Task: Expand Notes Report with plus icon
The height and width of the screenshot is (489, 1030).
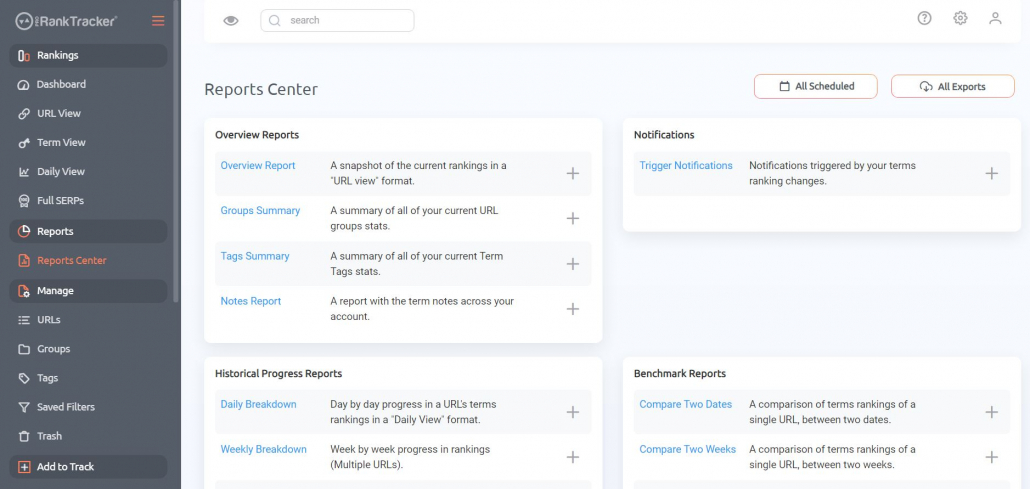Action: click(x=573, y=309)
